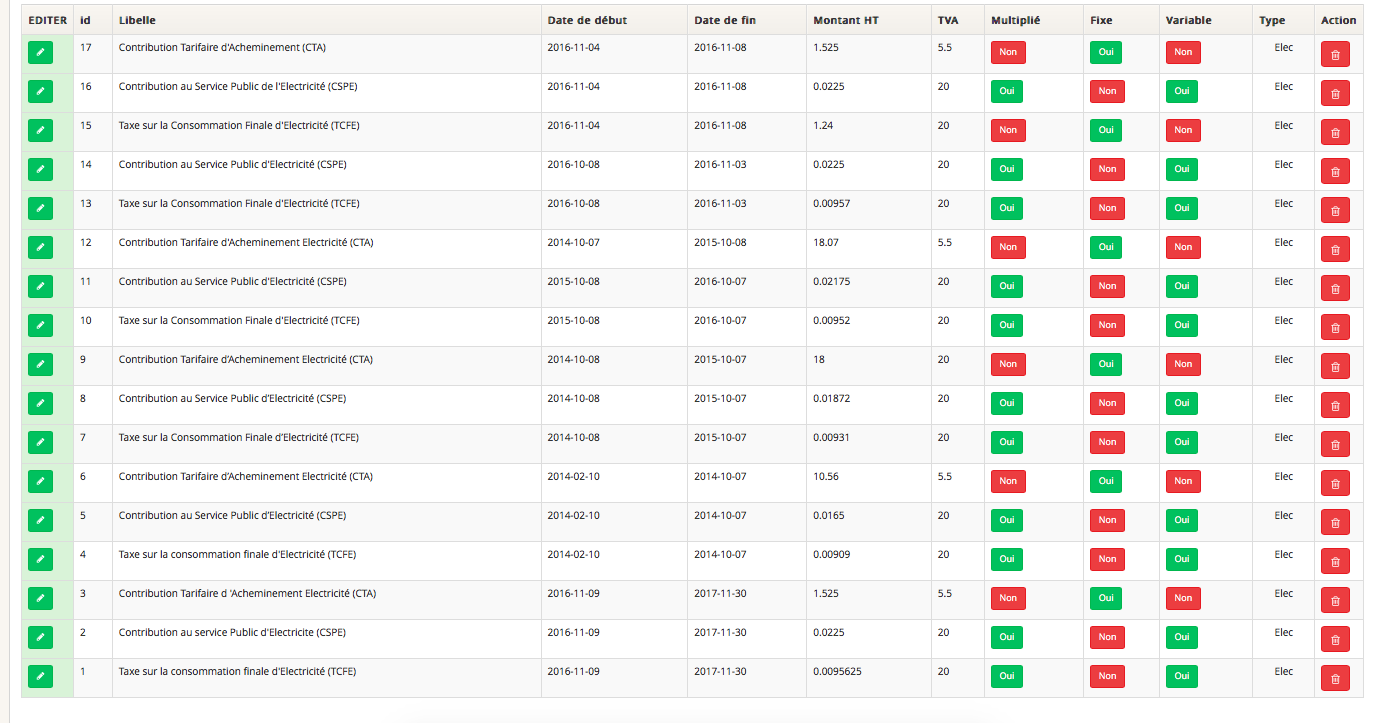Edit the id 4 TCFE row

pos(40,559)
